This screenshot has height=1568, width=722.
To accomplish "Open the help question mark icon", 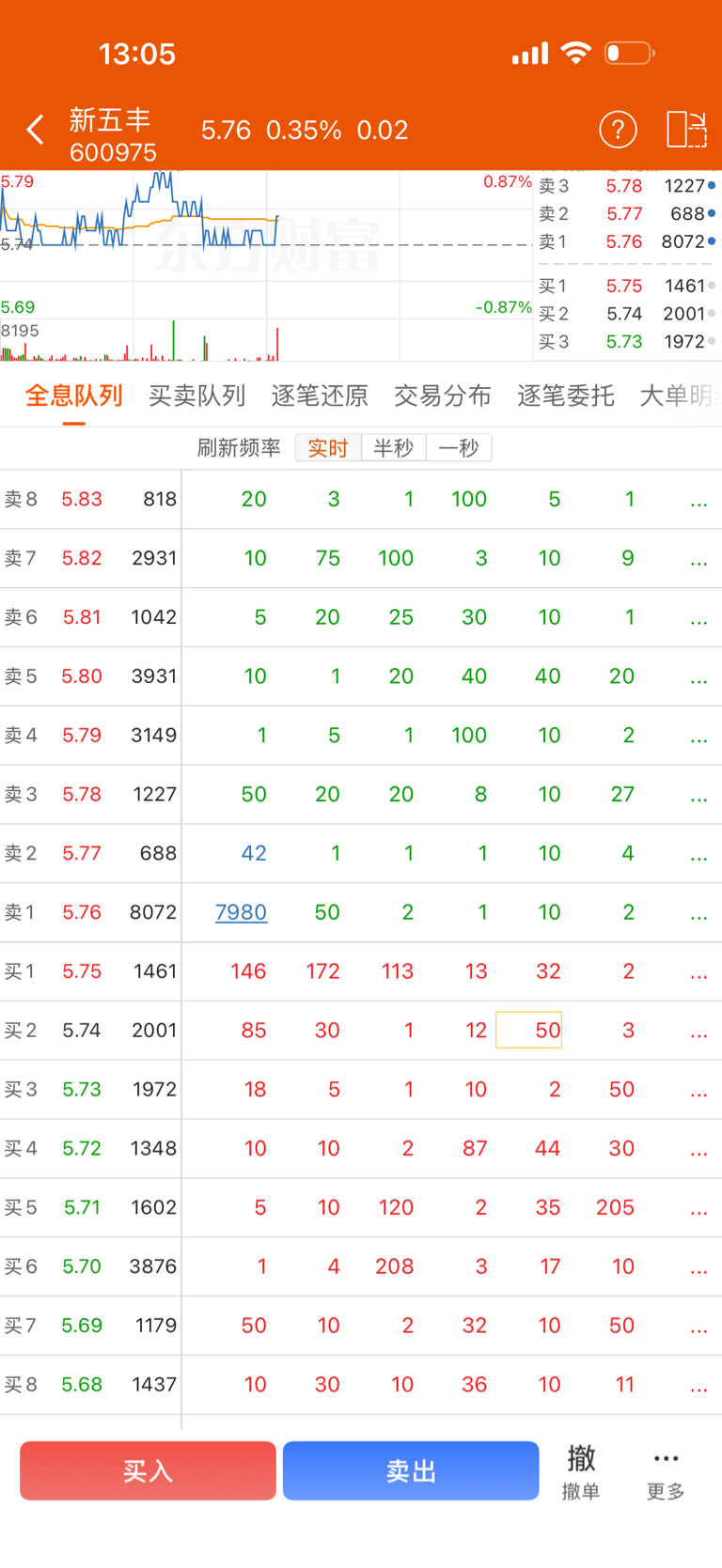I will click(x=618, y=130).
